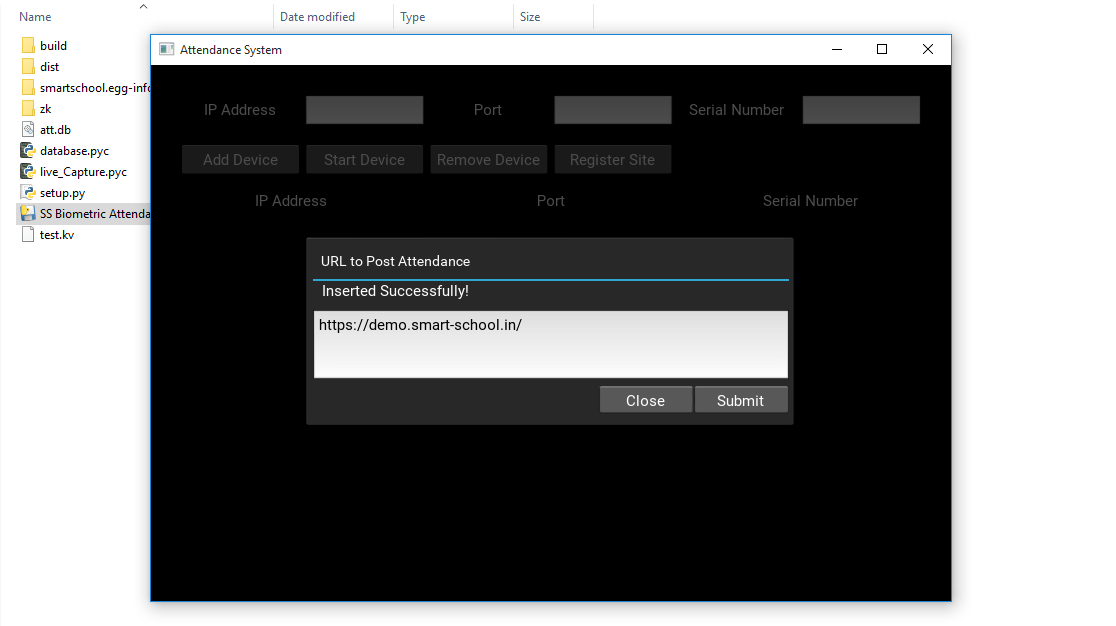Click the Size column header
Viewport: 1116px width, 626px height.
coord(530,17)
